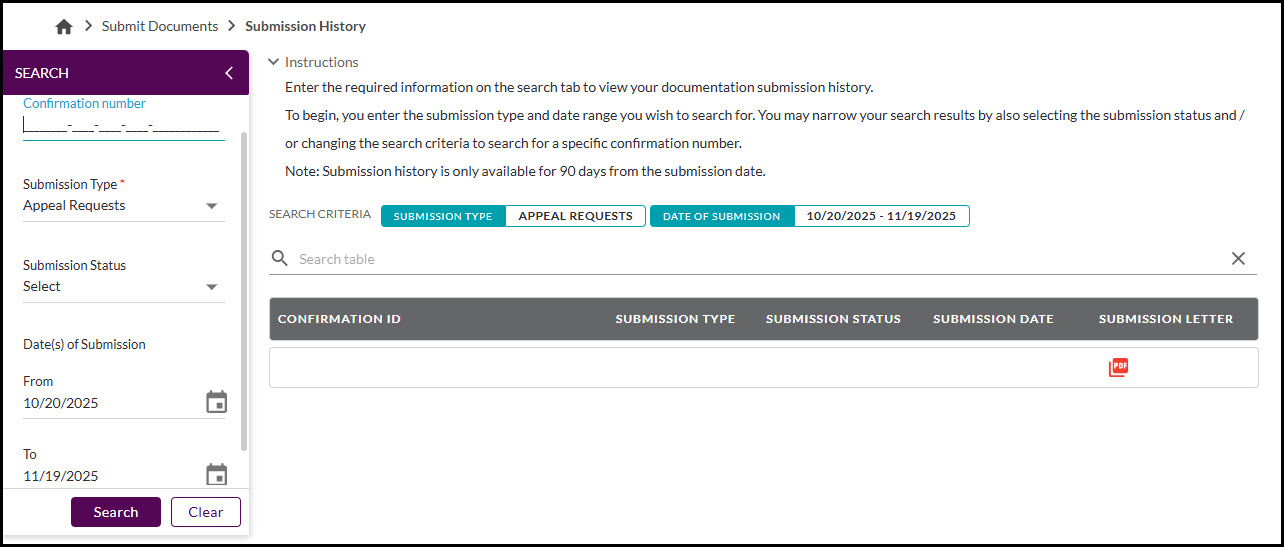Click the magnifier icon beside Search table
Screen dimensions: 1284x547
[280, 259]
